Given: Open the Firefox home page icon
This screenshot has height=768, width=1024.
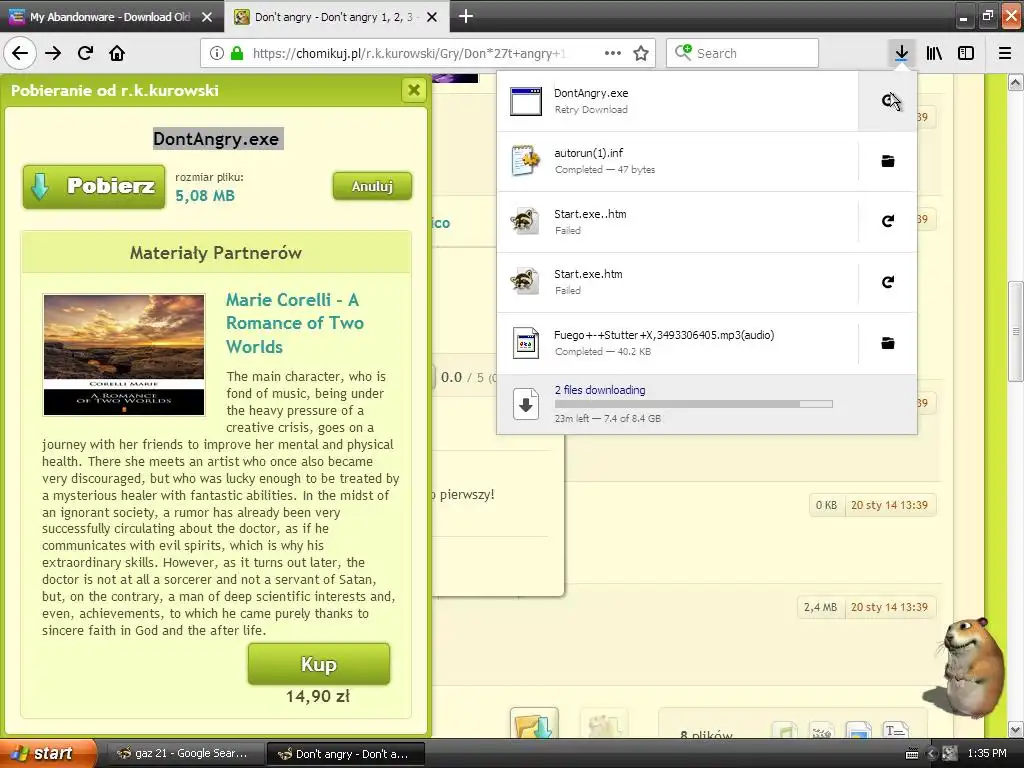Looking at the screenshot, I should click(117, 53).
